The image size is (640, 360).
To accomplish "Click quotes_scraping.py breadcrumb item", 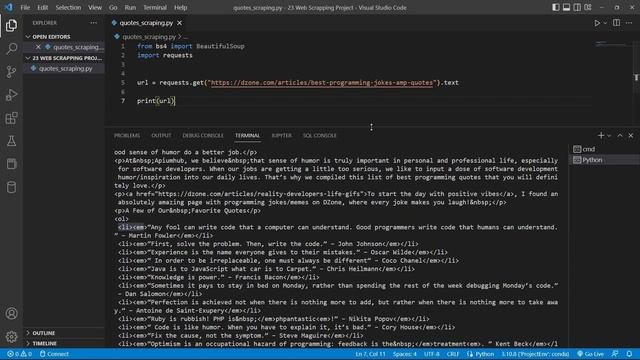I will pos(149,37).
